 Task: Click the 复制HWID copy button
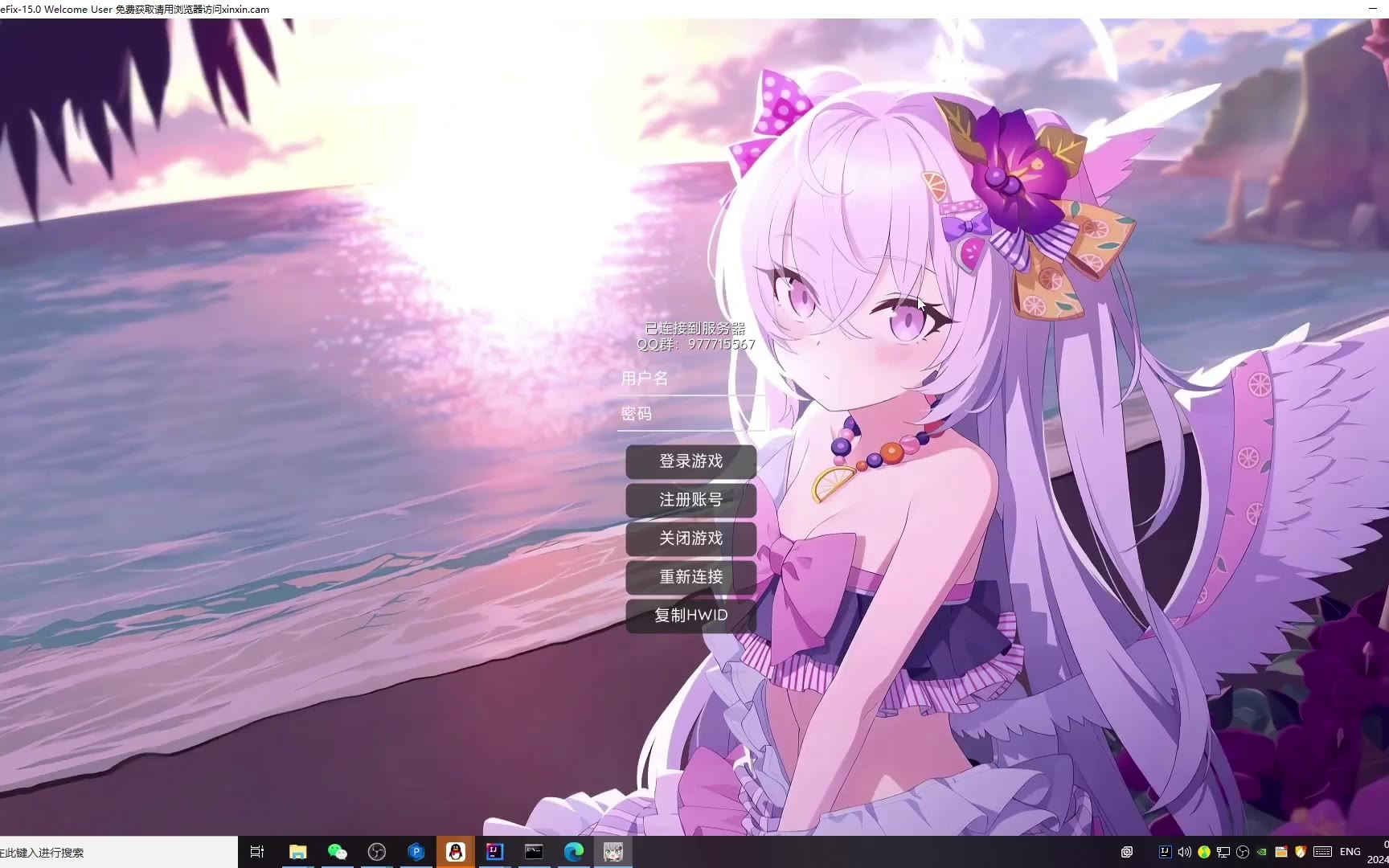pos(690,616)
